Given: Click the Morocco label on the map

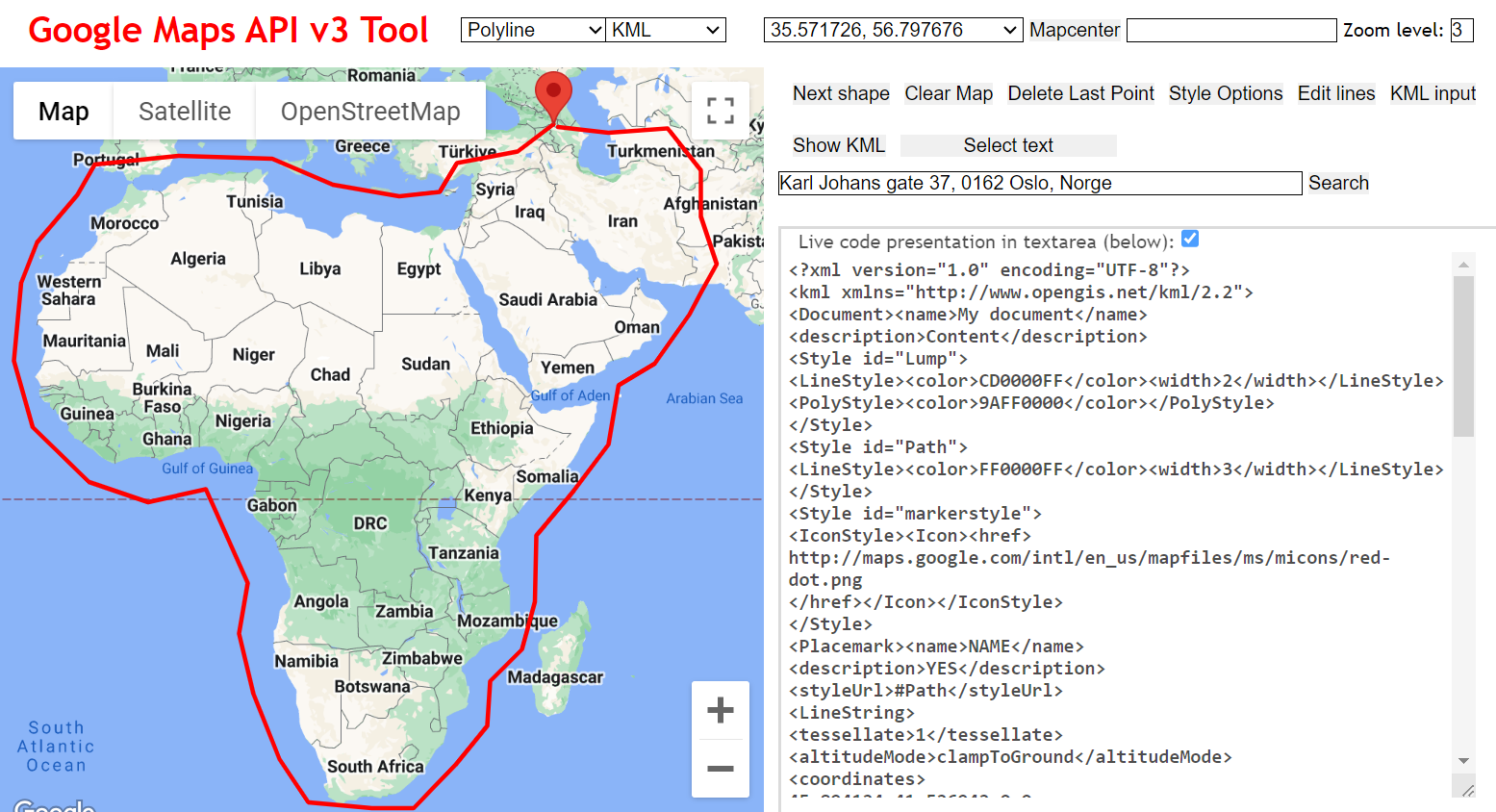Looking at the screenshot, I should click(125, 223).
